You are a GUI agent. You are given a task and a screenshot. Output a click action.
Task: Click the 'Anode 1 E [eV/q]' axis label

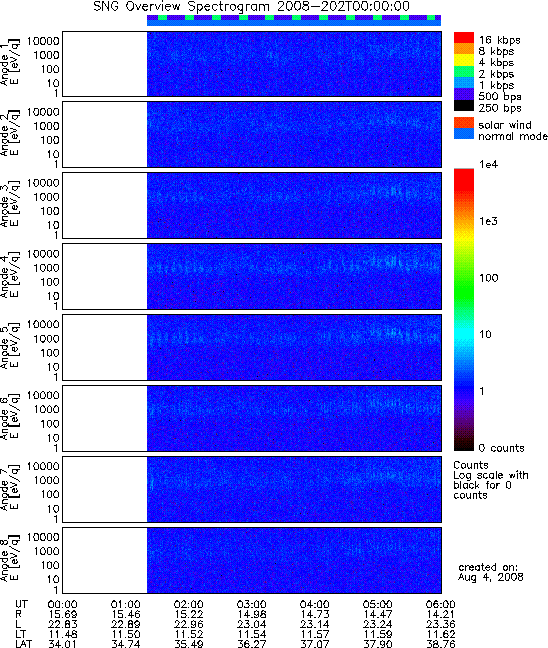[x=10, y=62]
